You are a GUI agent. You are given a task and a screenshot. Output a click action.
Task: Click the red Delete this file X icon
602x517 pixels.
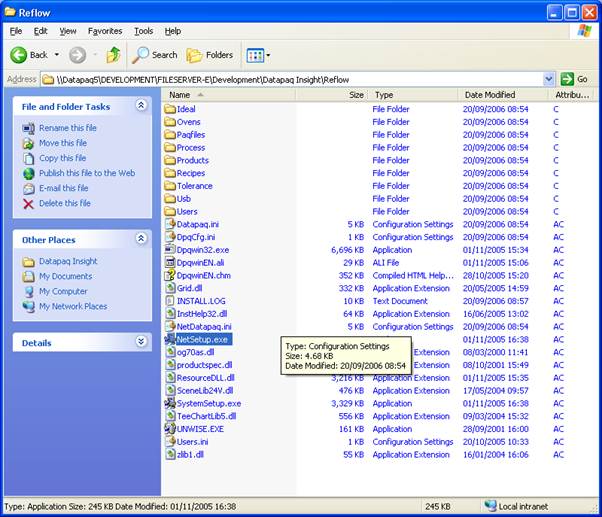28,203
